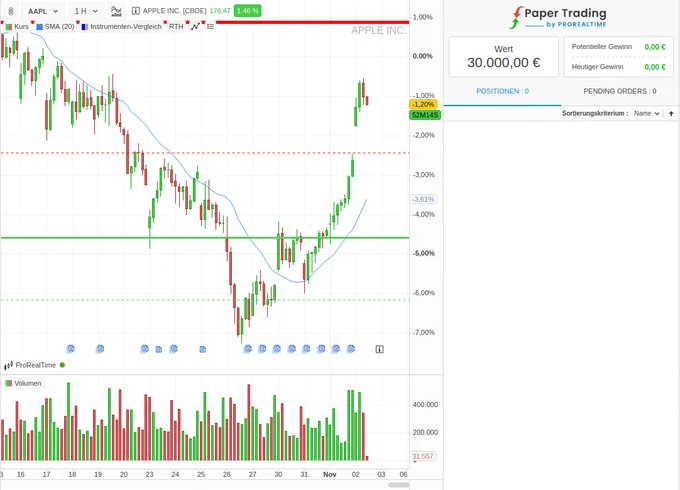Open the chart indicators icon
The height and width of the screenshot is (490, 680).
[116, 11]
